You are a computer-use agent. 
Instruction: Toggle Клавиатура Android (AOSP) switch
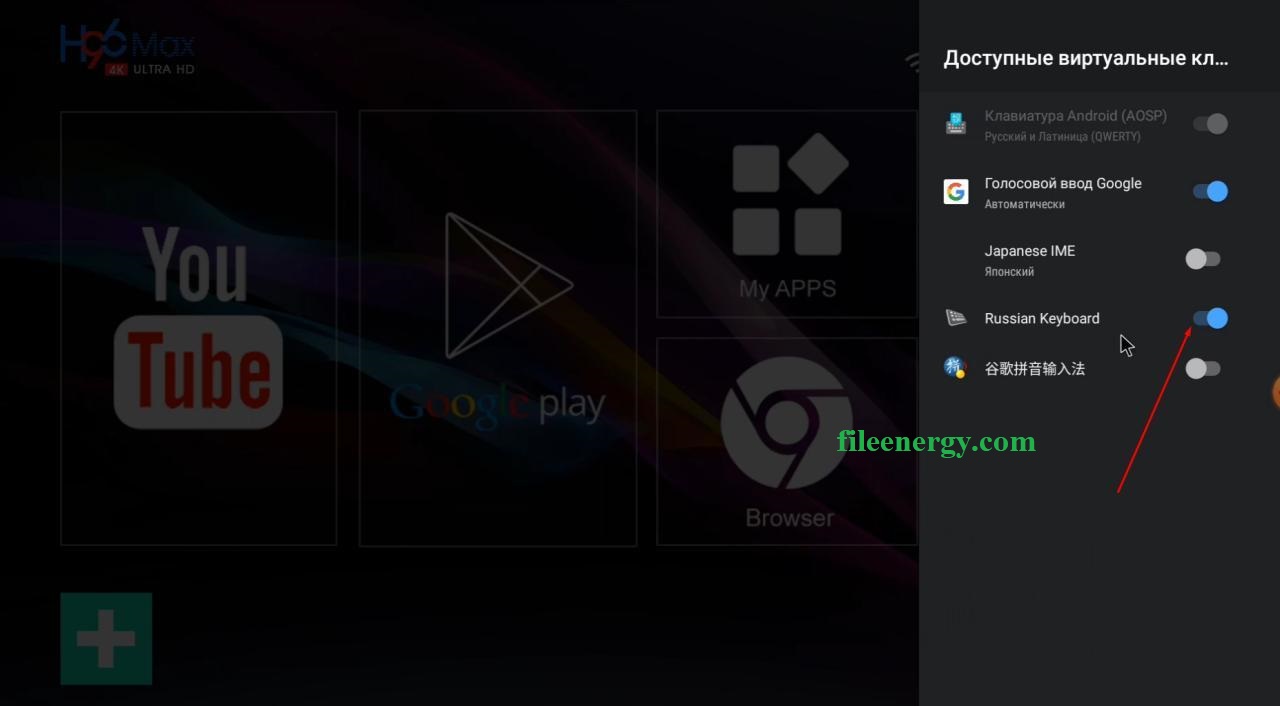pos(1210,124)
